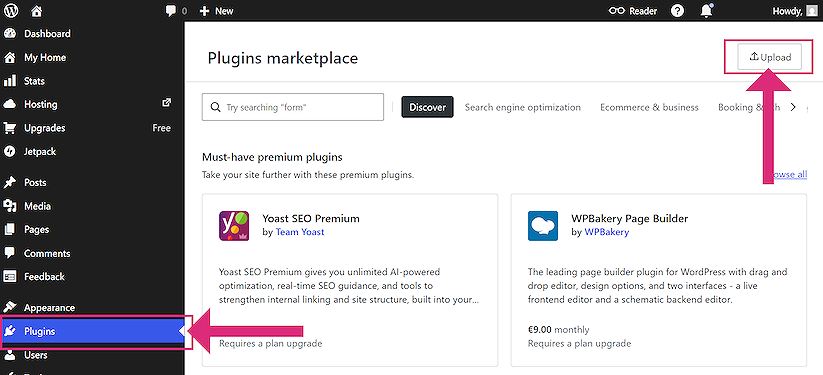
Task: Click the WPBakery Page Builder logo
Action: pyautogui.click(x=543, y=226)
